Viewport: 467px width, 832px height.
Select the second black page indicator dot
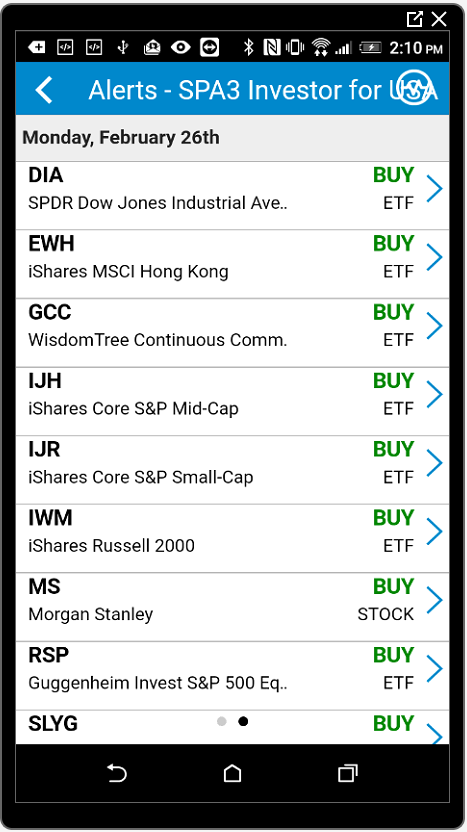point(243,721)
